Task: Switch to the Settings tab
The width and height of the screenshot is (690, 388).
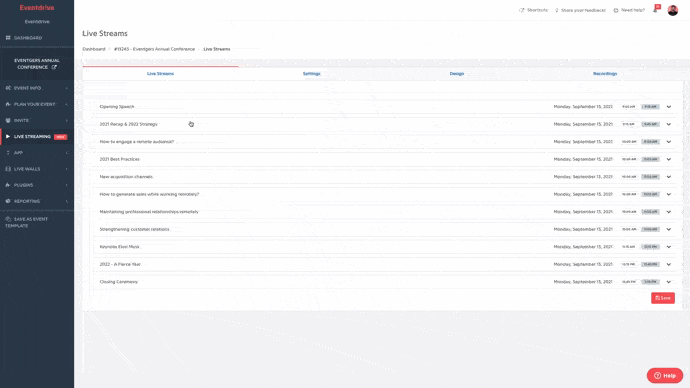Action: click(x=311, y=73)
